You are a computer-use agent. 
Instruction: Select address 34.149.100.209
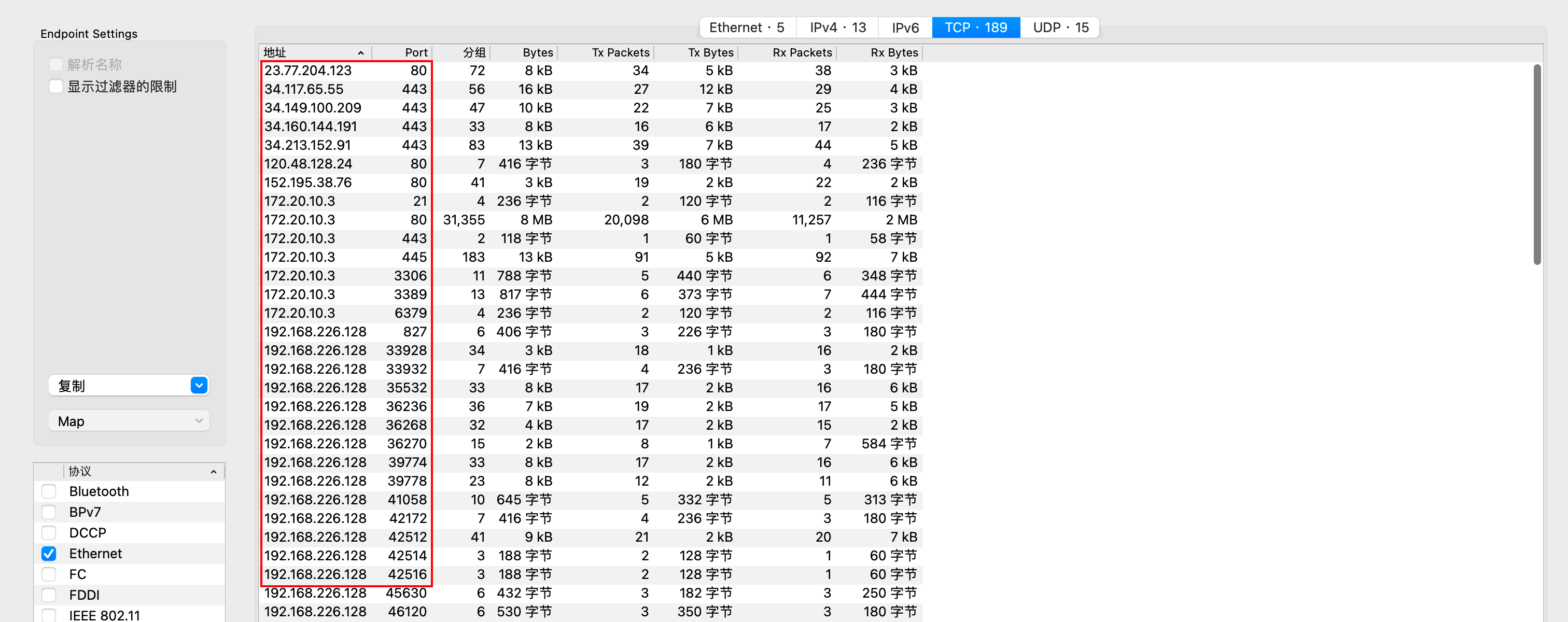click(313, 108)
